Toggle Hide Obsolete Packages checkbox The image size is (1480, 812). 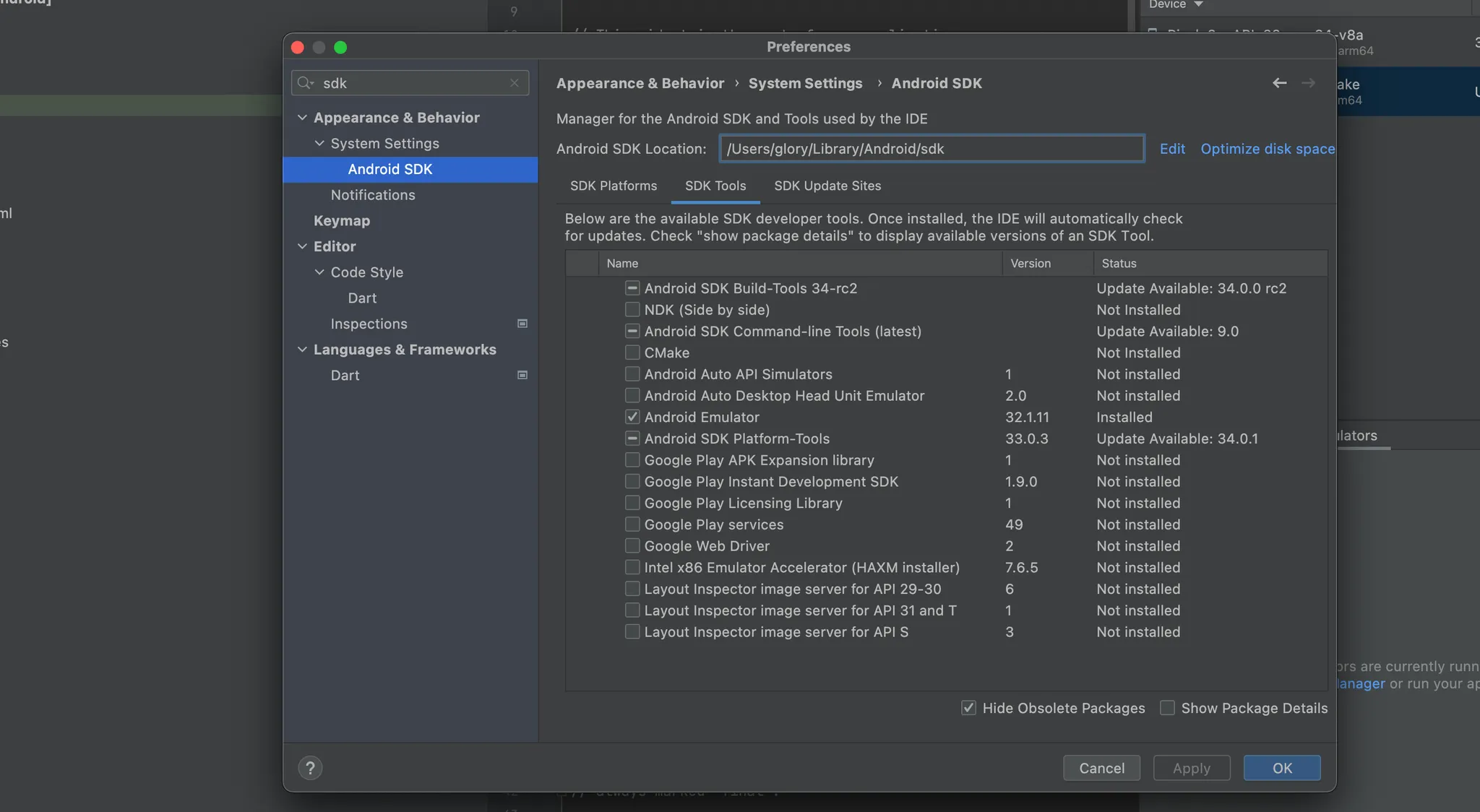pyautogui.click(x=968, y=708)
